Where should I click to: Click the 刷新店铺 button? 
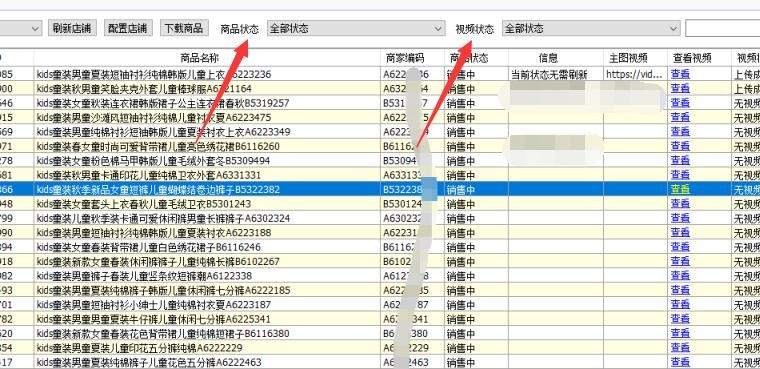click(x=72, y=28)
